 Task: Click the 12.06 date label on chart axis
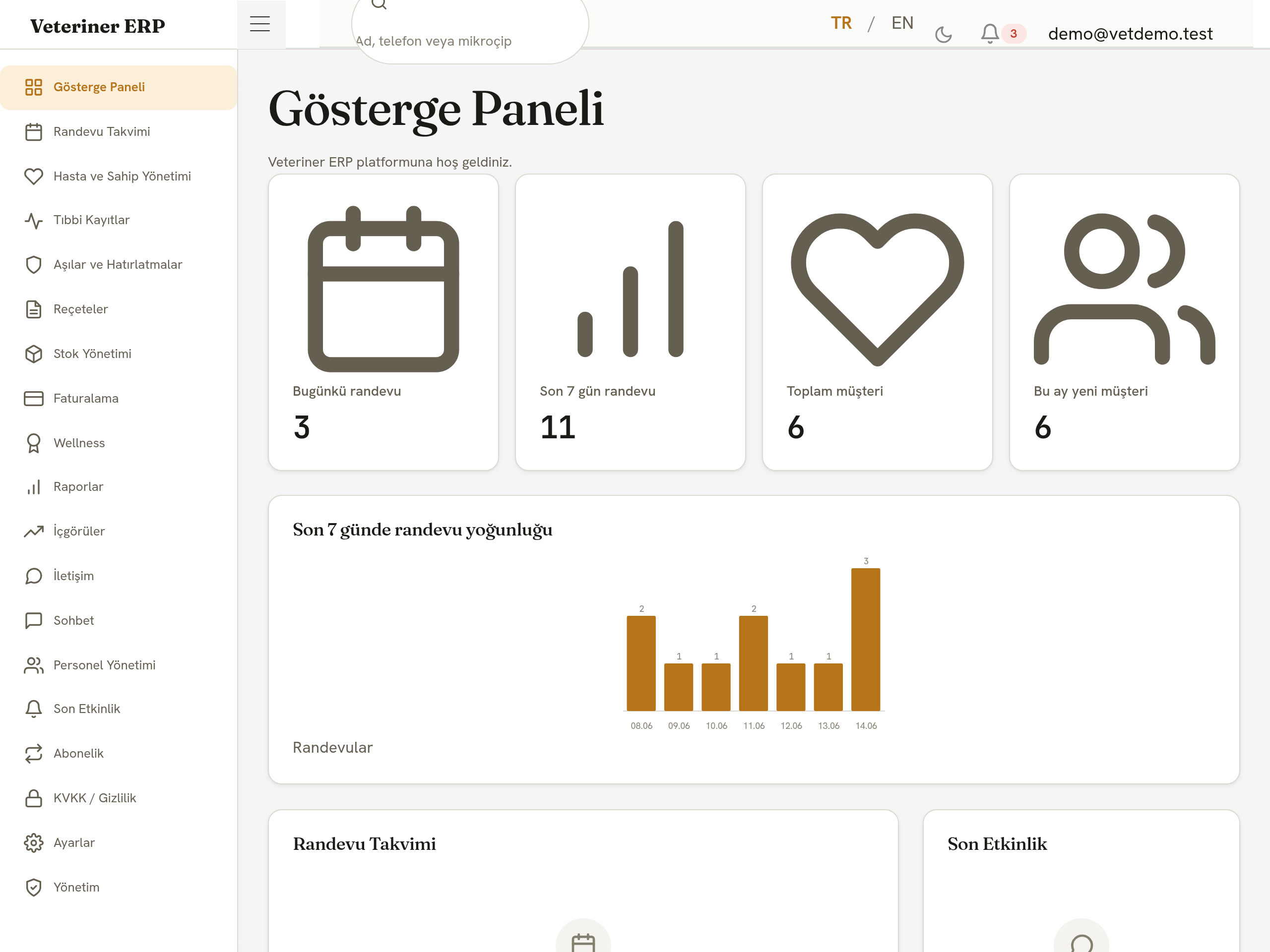[791, 726]
